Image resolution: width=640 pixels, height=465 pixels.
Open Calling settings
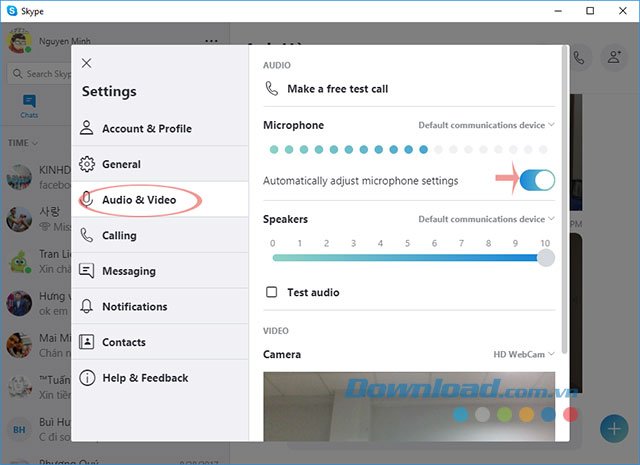pos(160,235)
